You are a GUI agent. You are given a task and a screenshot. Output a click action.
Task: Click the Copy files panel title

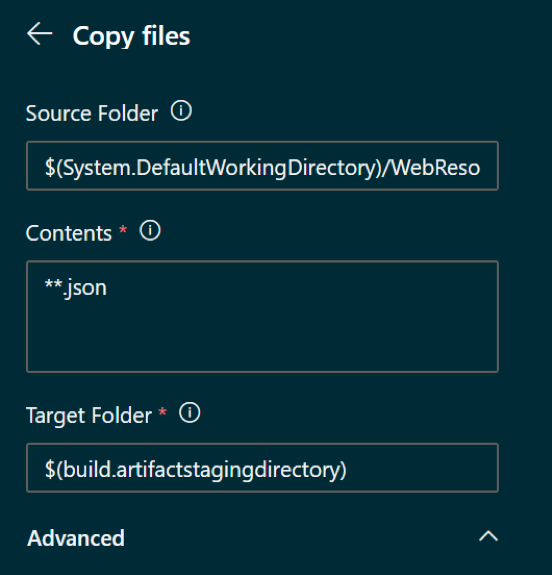131,36
